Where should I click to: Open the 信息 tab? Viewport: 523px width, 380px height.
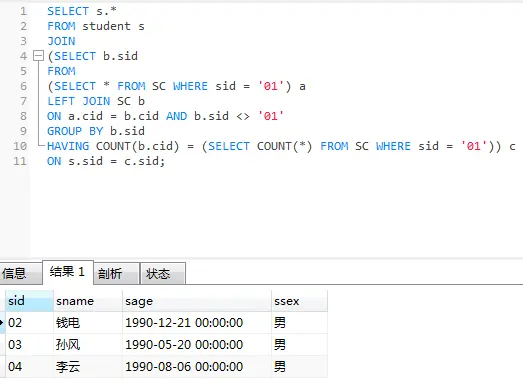coord(21,274)
